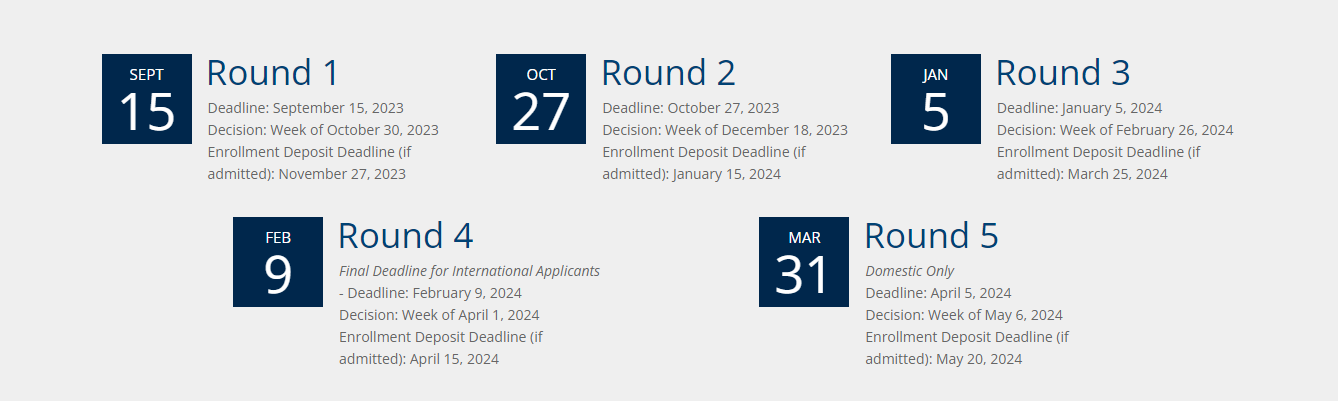
Task: Select the JAN 5 date badge
Action: pos(936,99)
